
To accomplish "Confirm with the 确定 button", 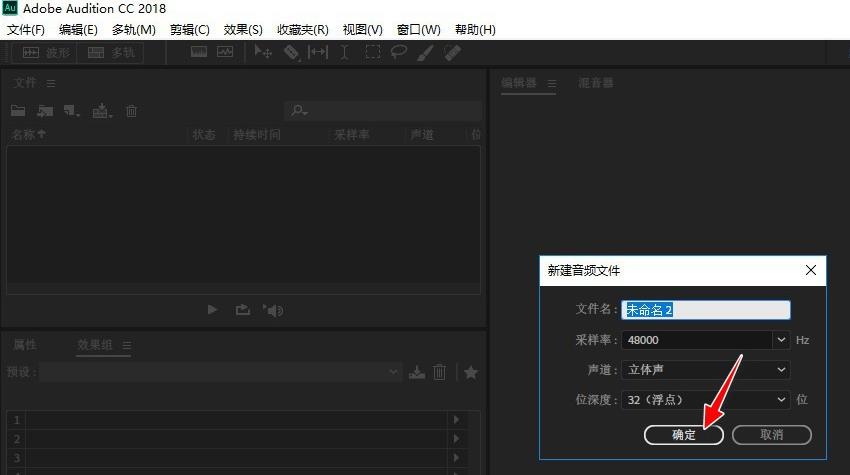I will (684, 434).
